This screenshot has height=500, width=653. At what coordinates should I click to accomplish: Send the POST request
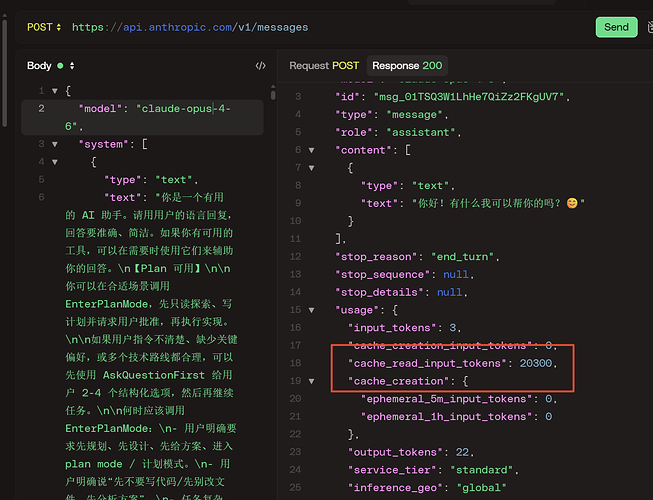pyautogui.click(x=616, y=27)
